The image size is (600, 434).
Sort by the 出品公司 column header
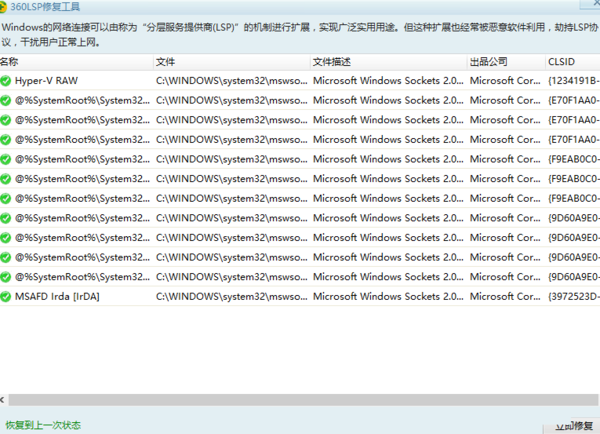(x=506, y=62)
